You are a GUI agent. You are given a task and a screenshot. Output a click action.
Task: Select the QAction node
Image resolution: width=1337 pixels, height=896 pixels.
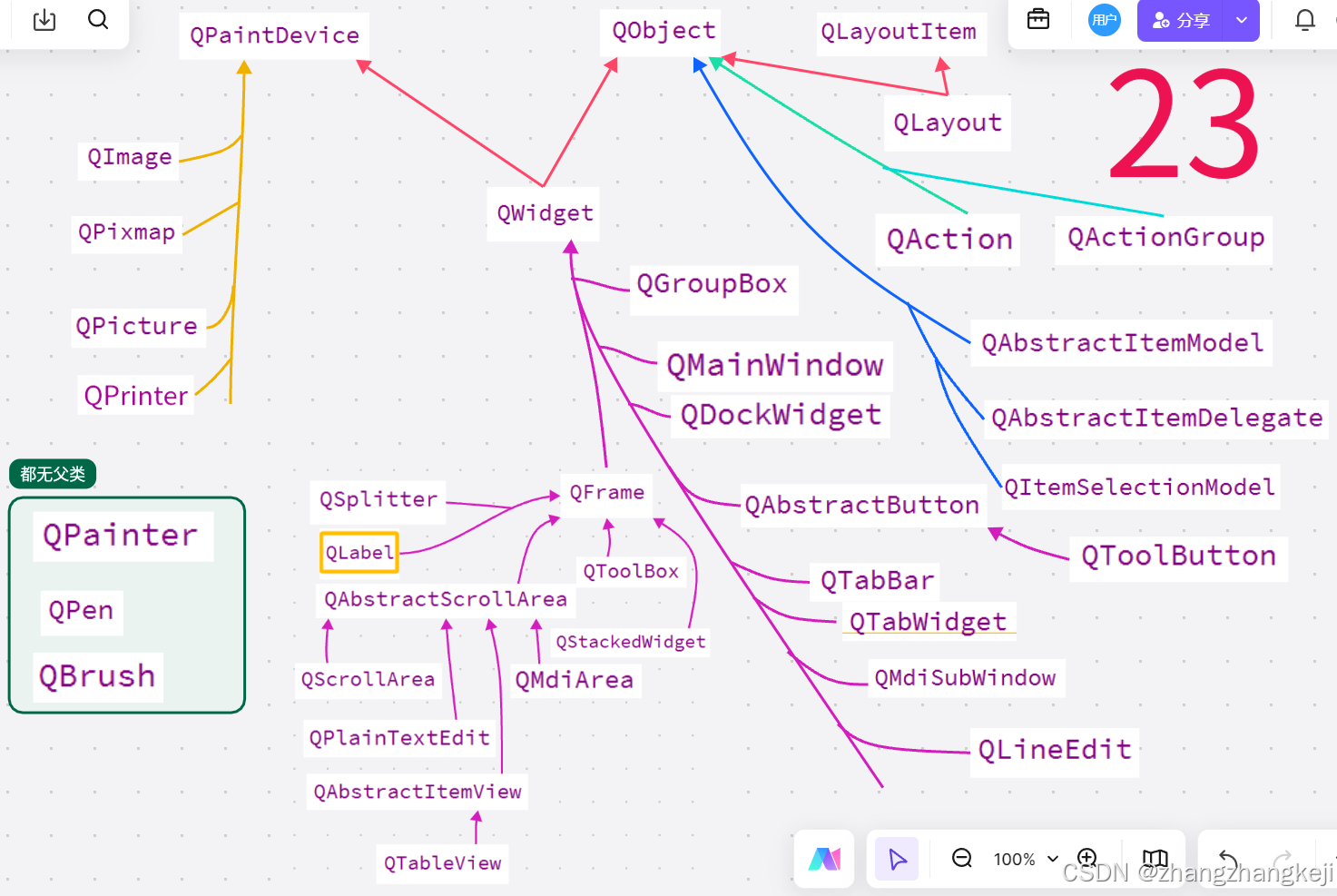949,240
